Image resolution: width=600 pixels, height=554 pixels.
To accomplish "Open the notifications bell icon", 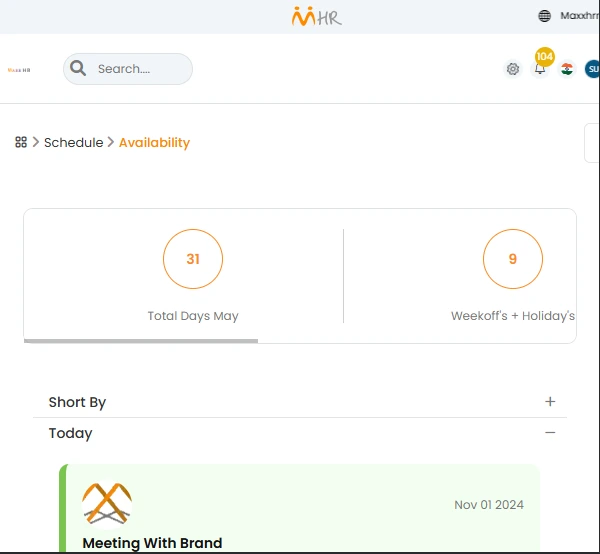I will click(x=540, y=69).
